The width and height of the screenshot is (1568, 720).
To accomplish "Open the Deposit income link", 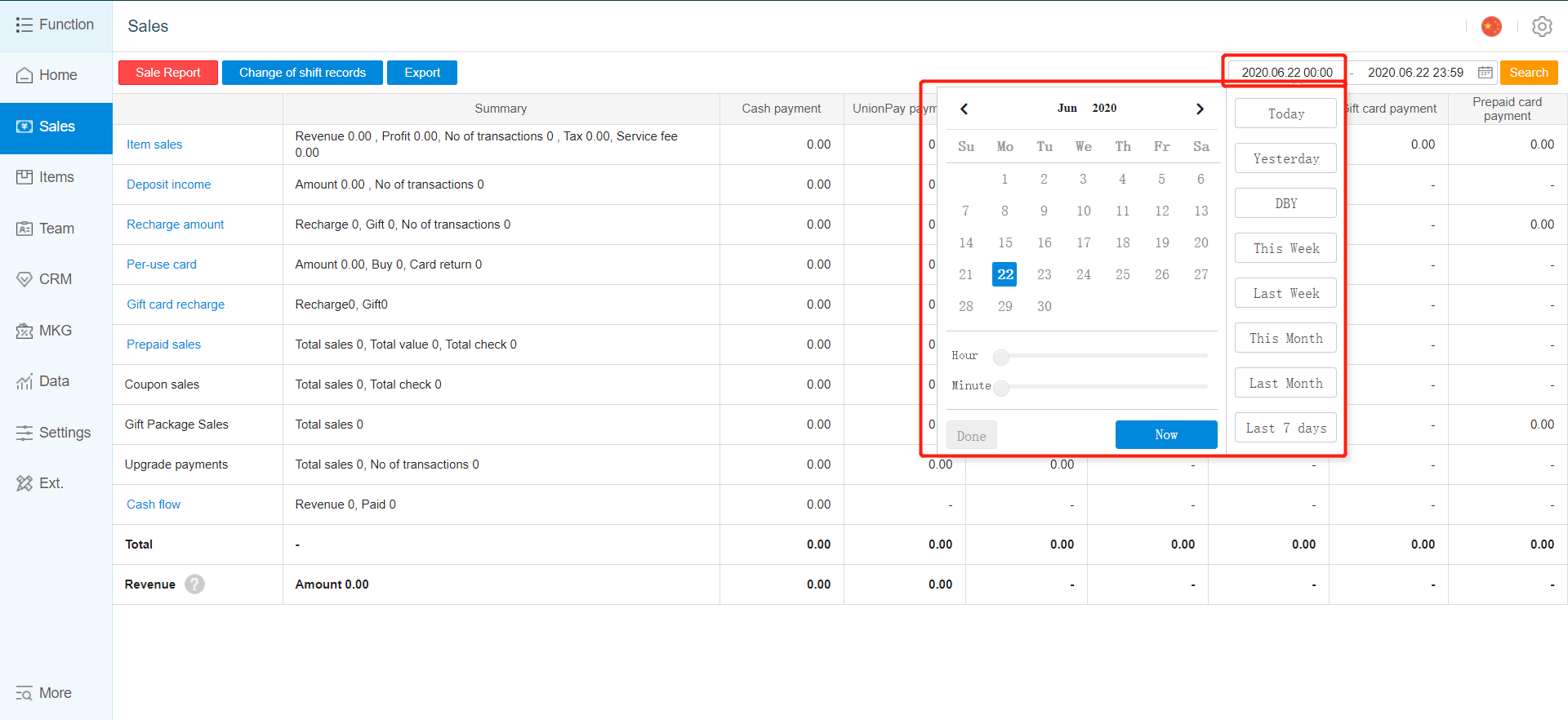I will click(x=169, y=184).
